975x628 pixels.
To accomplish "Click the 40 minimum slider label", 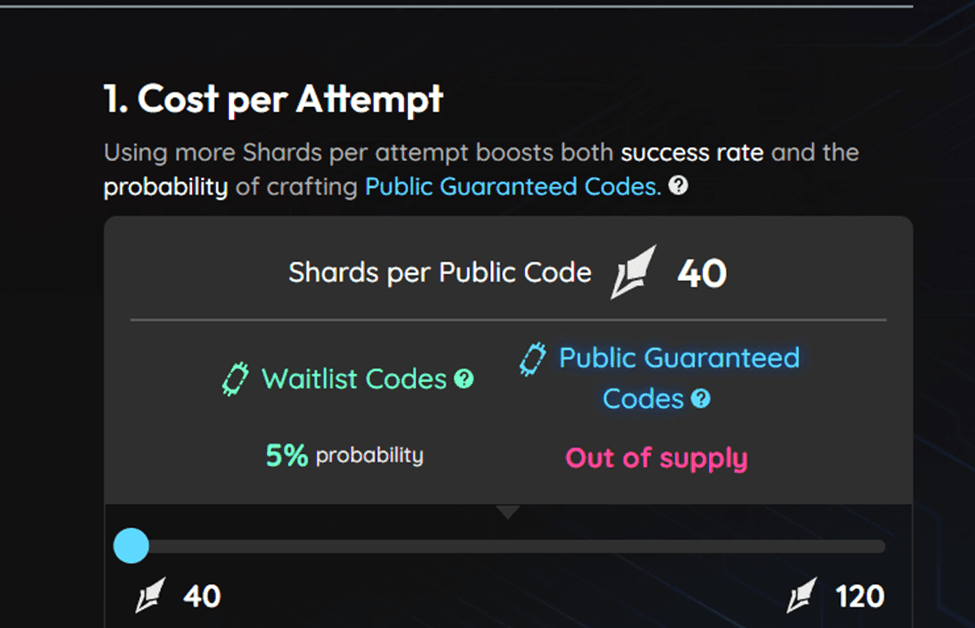I will click(x=202, y=596).
